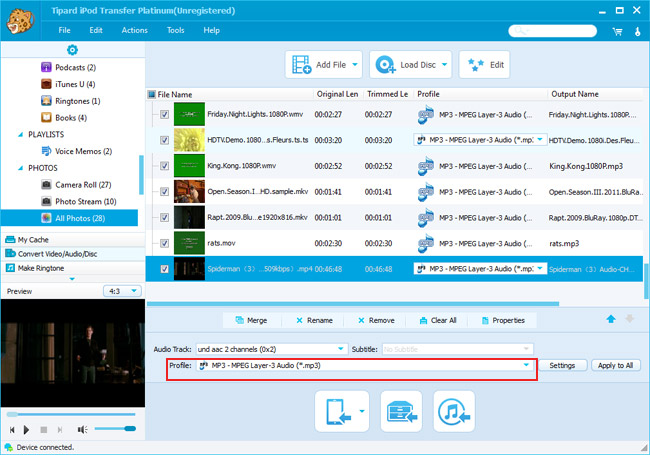Click the search input field
The height and width of the screenshot is (455, 650).
(553, 31)
